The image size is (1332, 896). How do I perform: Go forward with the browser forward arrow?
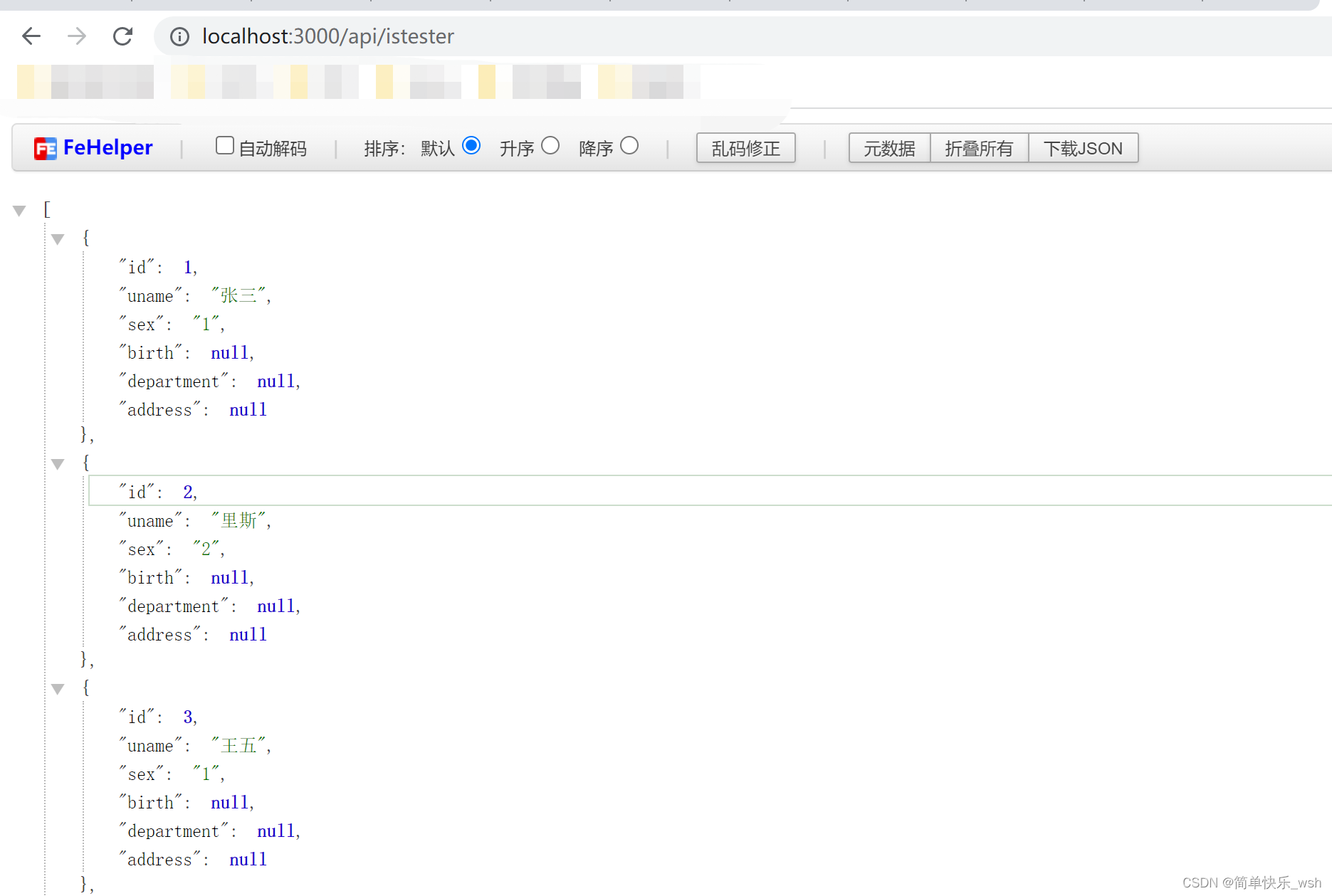pyautogui.click(x=77, y=36)
